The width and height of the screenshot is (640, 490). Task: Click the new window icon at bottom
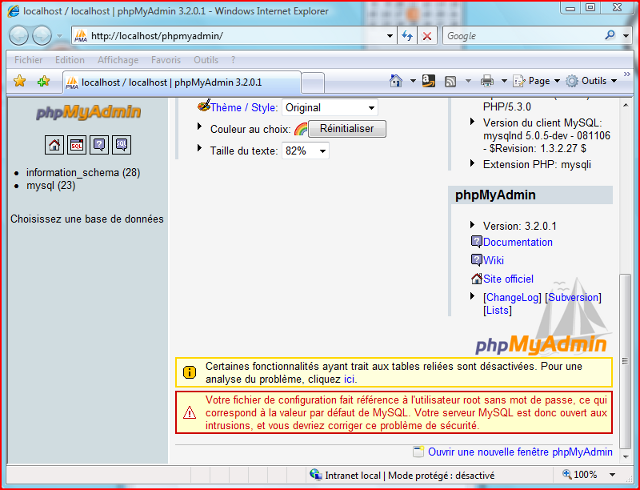point(418,452)
